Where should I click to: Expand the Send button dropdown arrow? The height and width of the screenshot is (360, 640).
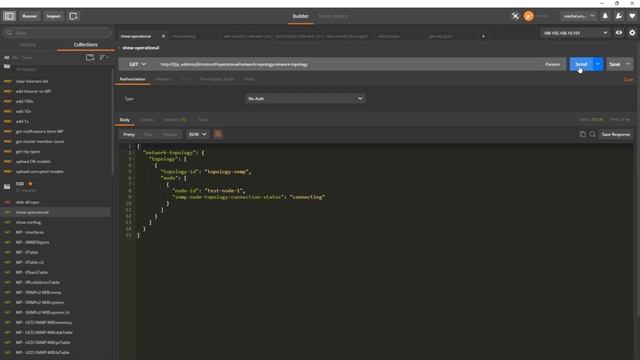598,64
